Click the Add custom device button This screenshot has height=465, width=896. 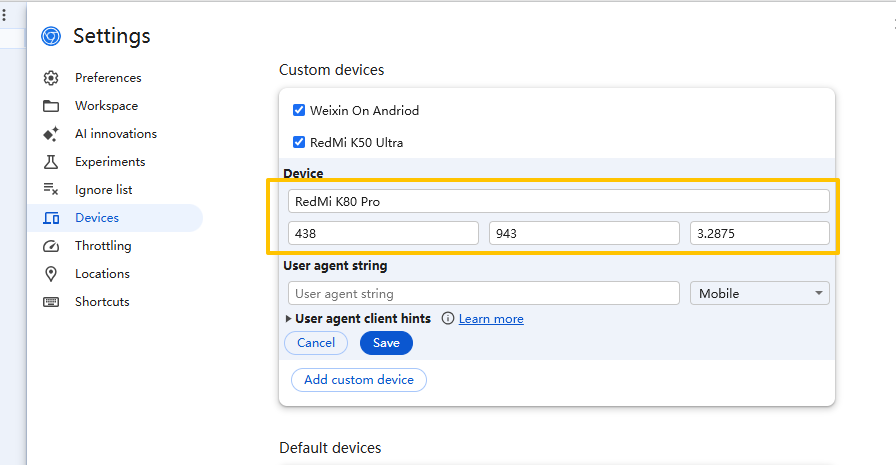point(359,380)
